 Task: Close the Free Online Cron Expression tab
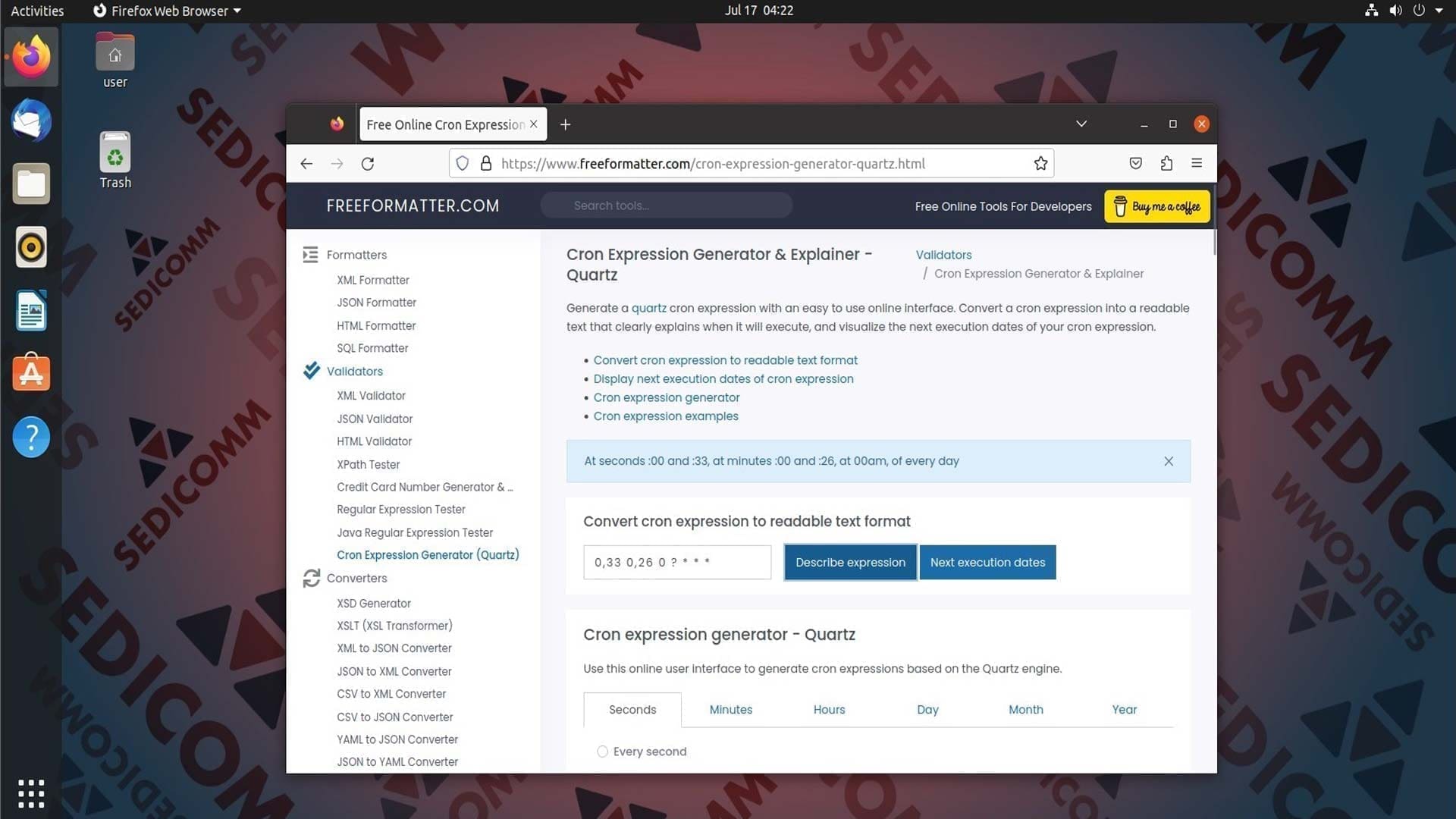pyautogui.click(x=534, y=124)
